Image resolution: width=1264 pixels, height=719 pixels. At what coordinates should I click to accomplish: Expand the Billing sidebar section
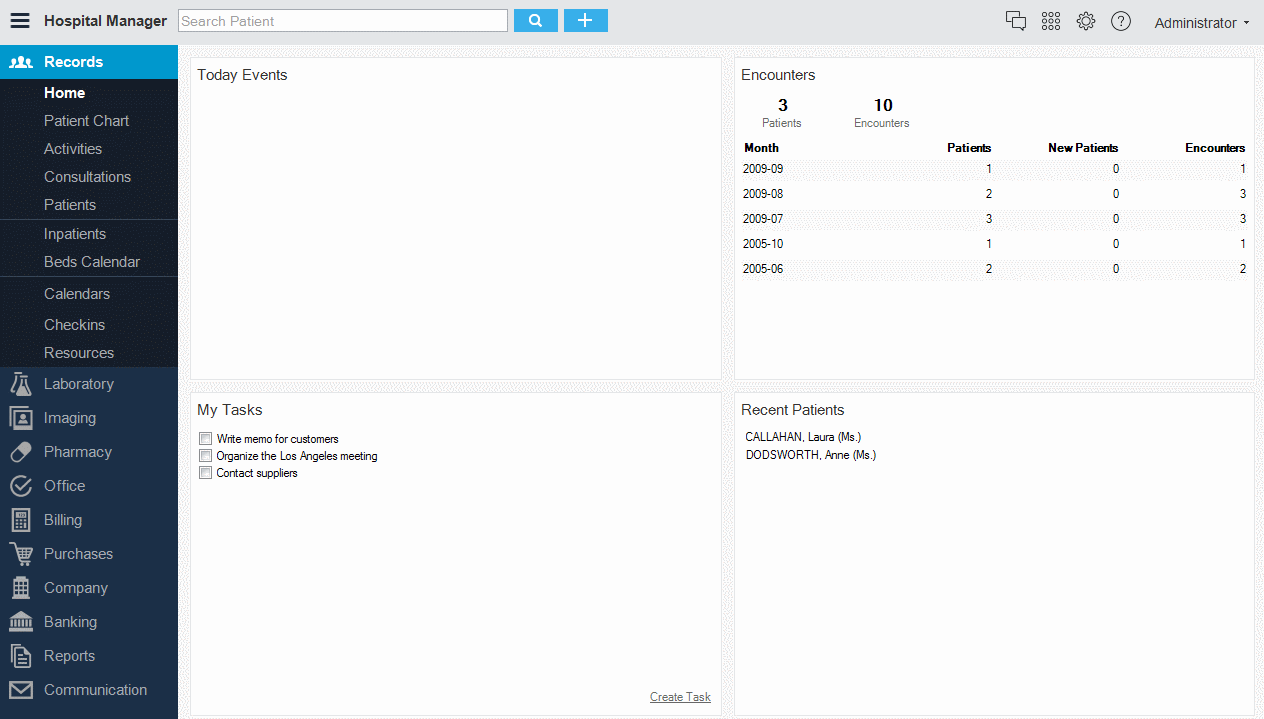(62, 520)
